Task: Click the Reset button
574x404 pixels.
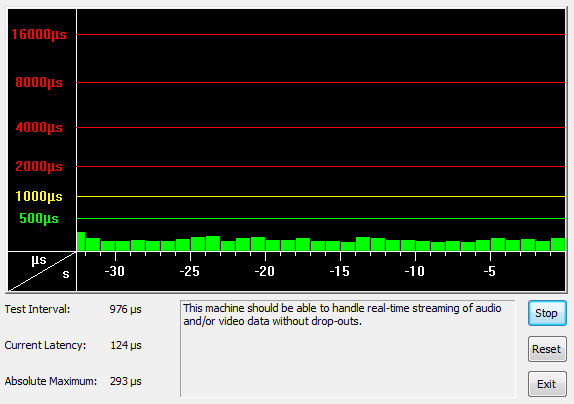Action: pyautogui.click(x=547, y=349)
